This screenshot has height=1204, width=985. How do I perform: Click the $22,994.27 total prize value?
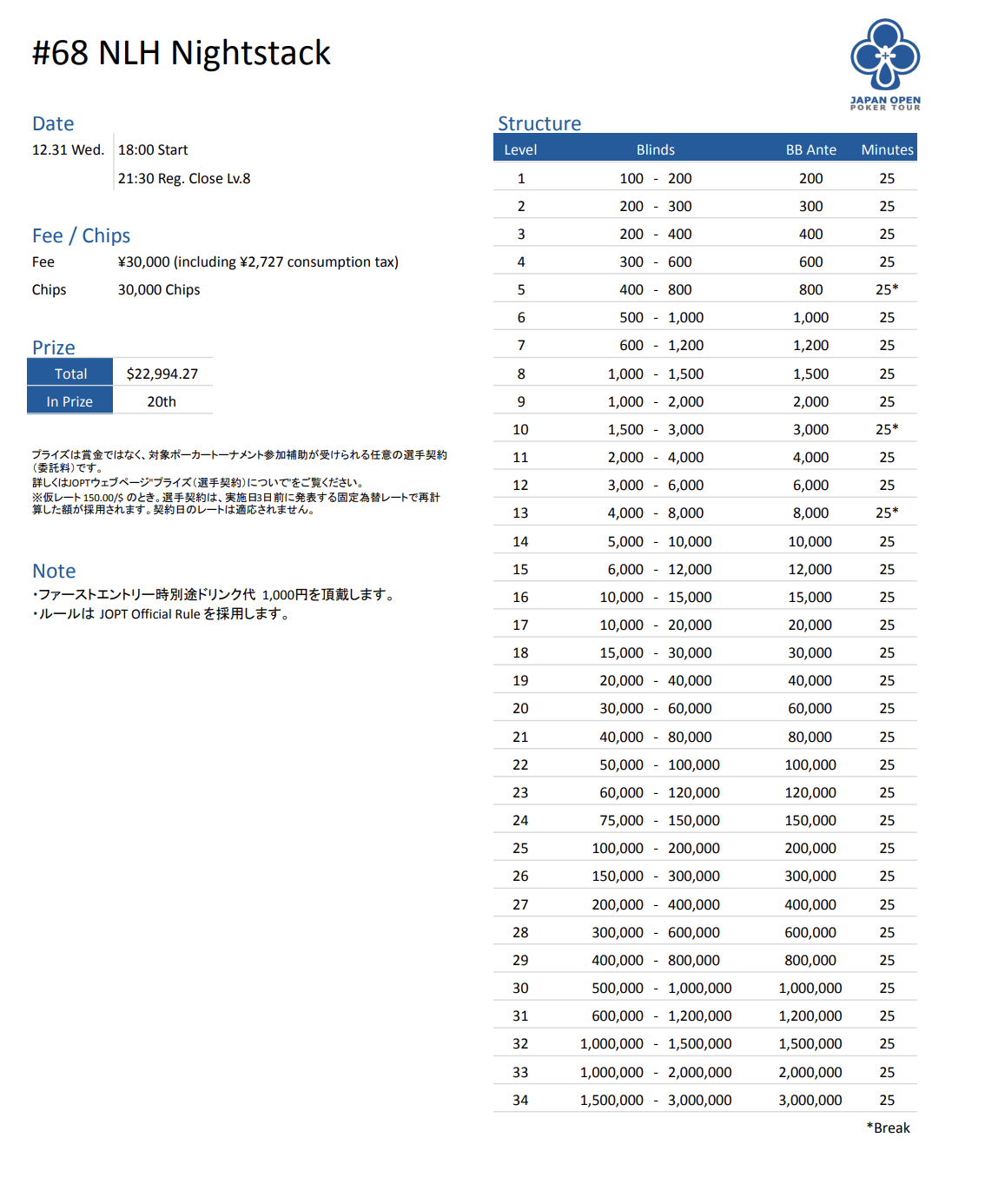(x=162, y=374)
